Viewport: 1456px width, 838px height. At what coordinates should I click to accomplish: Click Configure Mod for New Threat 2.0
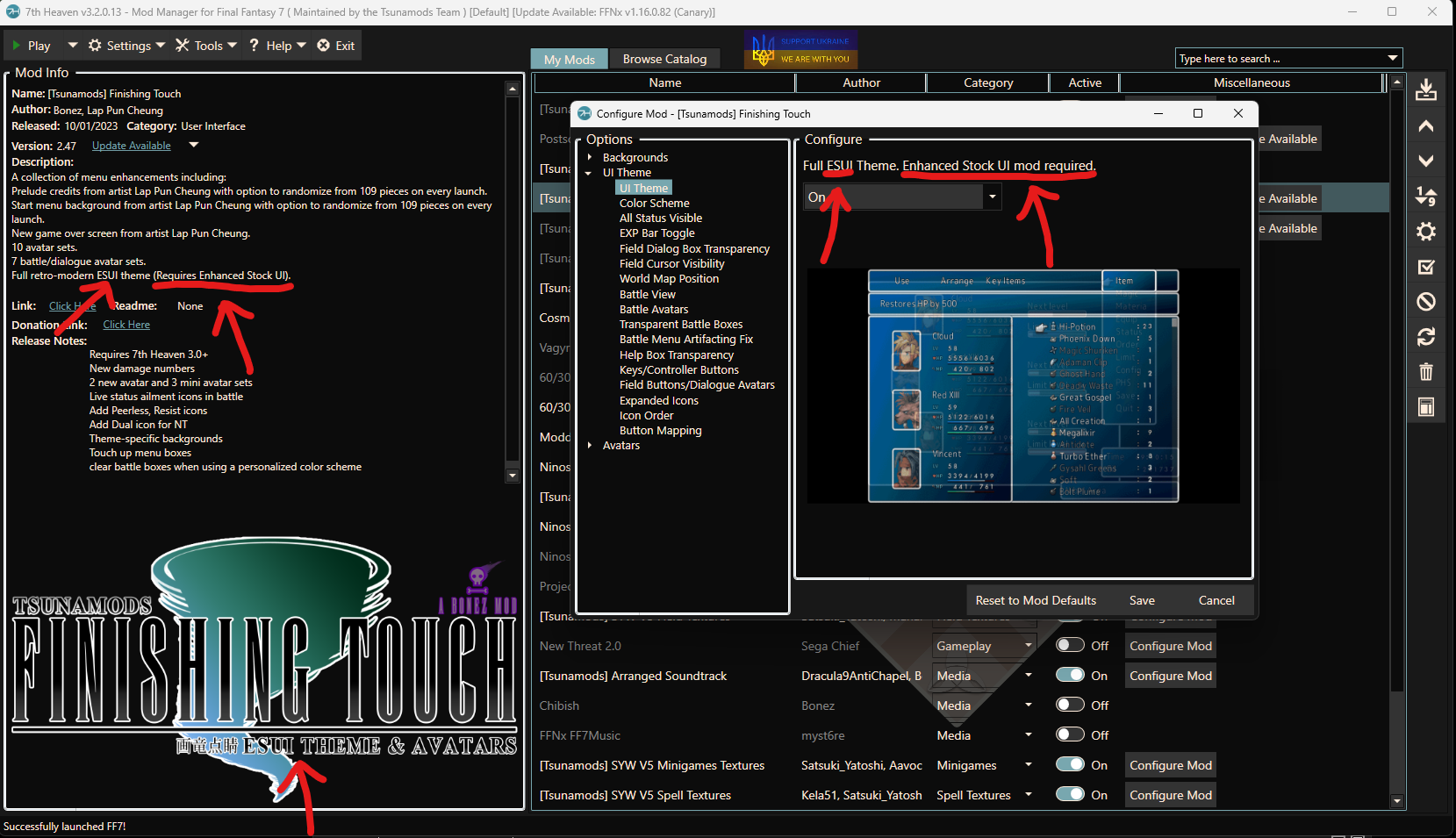(1171, 646)
